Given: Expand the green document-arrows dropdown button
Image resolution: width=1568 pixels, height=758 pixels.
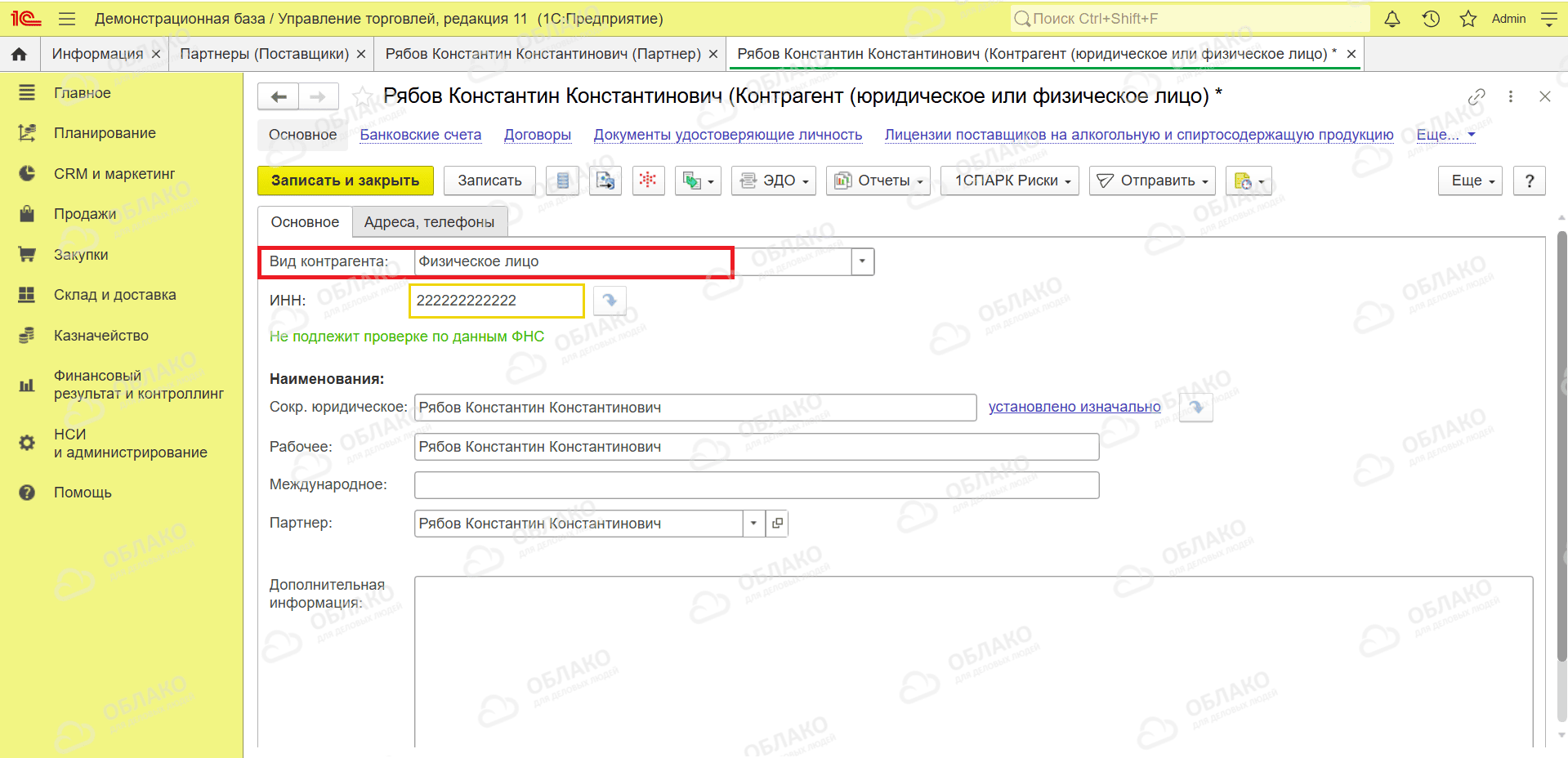Looking at the screenshot, I should pyautogui.click(x=698, y=181).
